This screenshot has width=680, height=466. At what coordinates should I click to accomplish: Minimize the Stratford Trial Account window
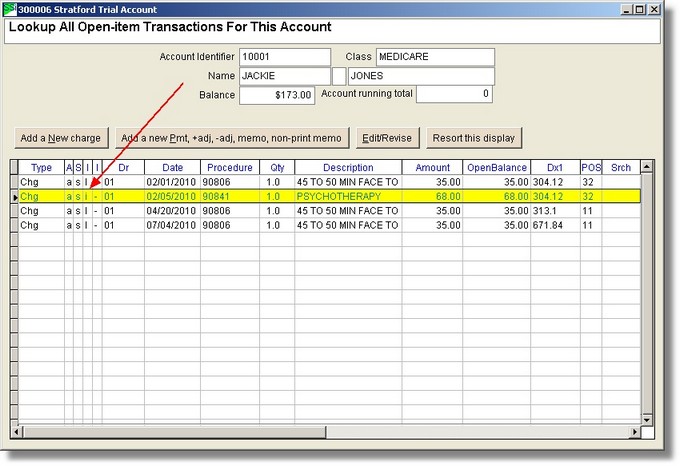(x=626, y=9)
